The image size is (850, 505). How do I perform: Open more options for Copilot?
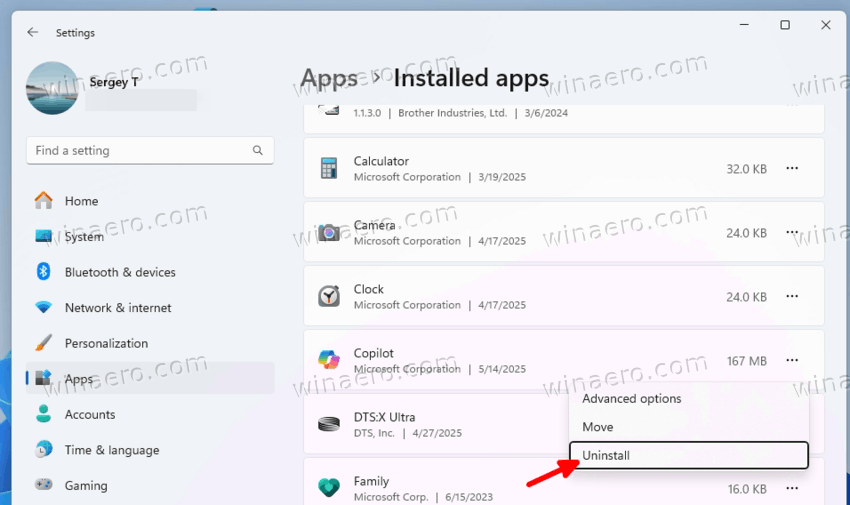[x=792, y=360]
